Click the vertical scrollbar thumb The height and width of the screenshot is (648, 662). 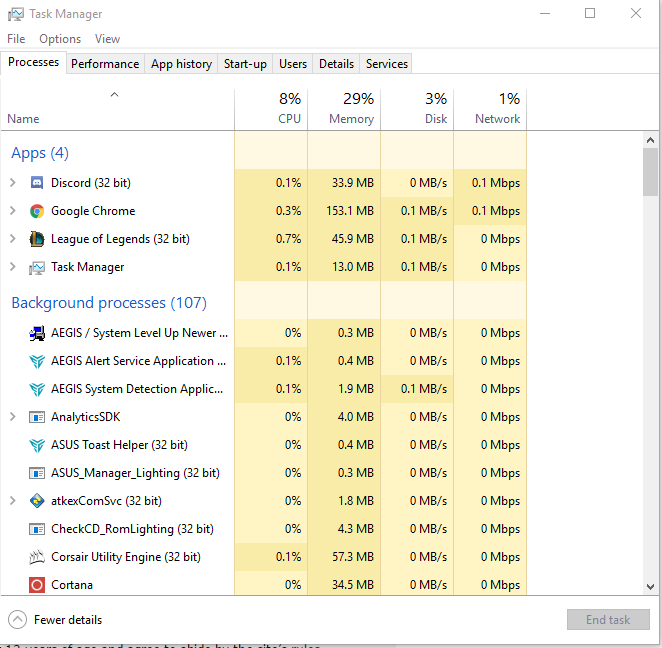[650, 172]
